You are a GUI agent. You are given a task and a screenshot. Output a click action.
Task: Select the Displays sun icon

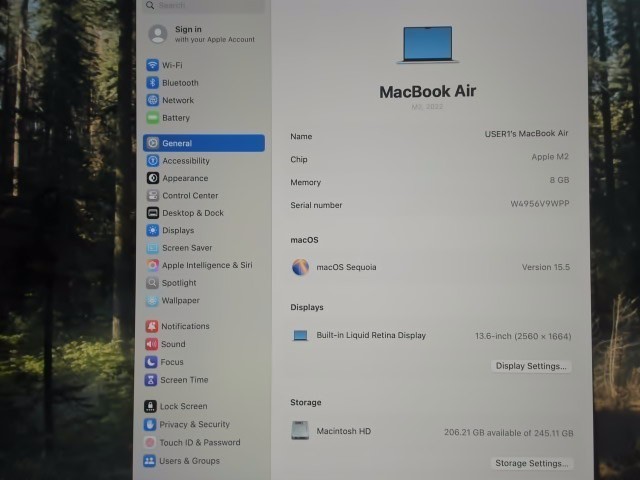click(x=153, y=230)
